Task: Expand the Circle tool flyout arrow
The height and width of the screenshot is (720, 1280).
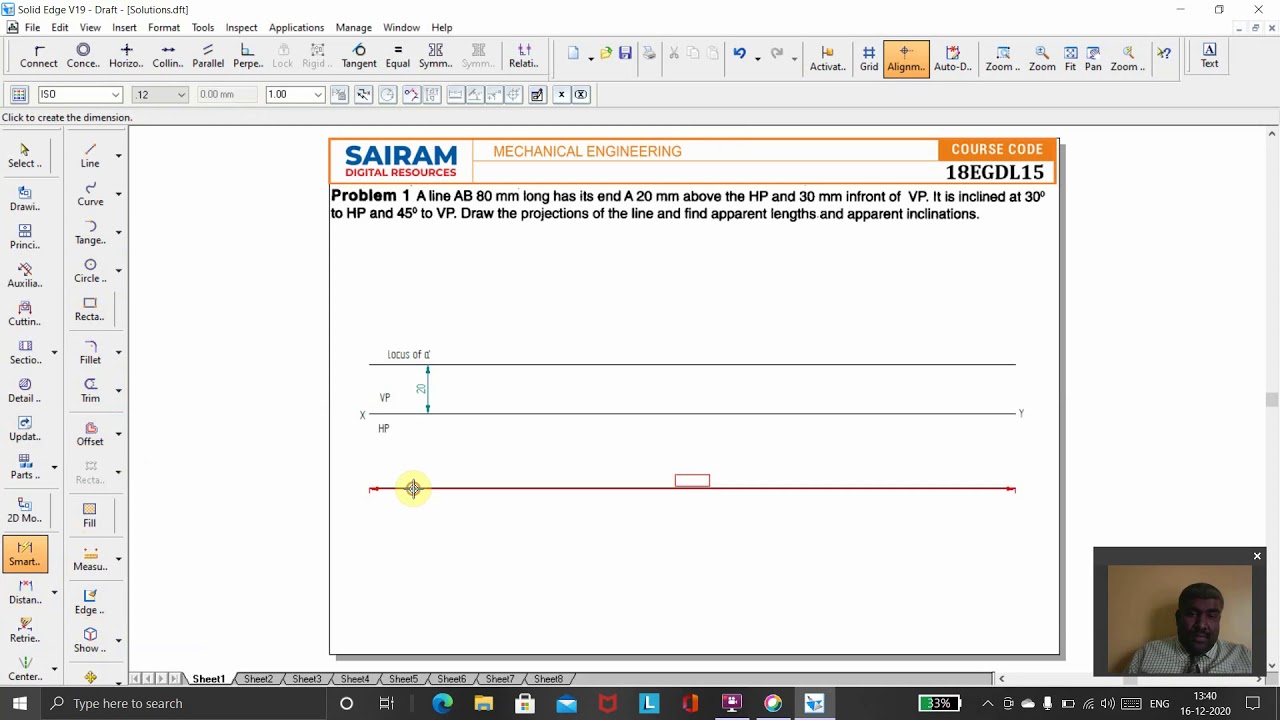Action: click(x=118, y=270)
